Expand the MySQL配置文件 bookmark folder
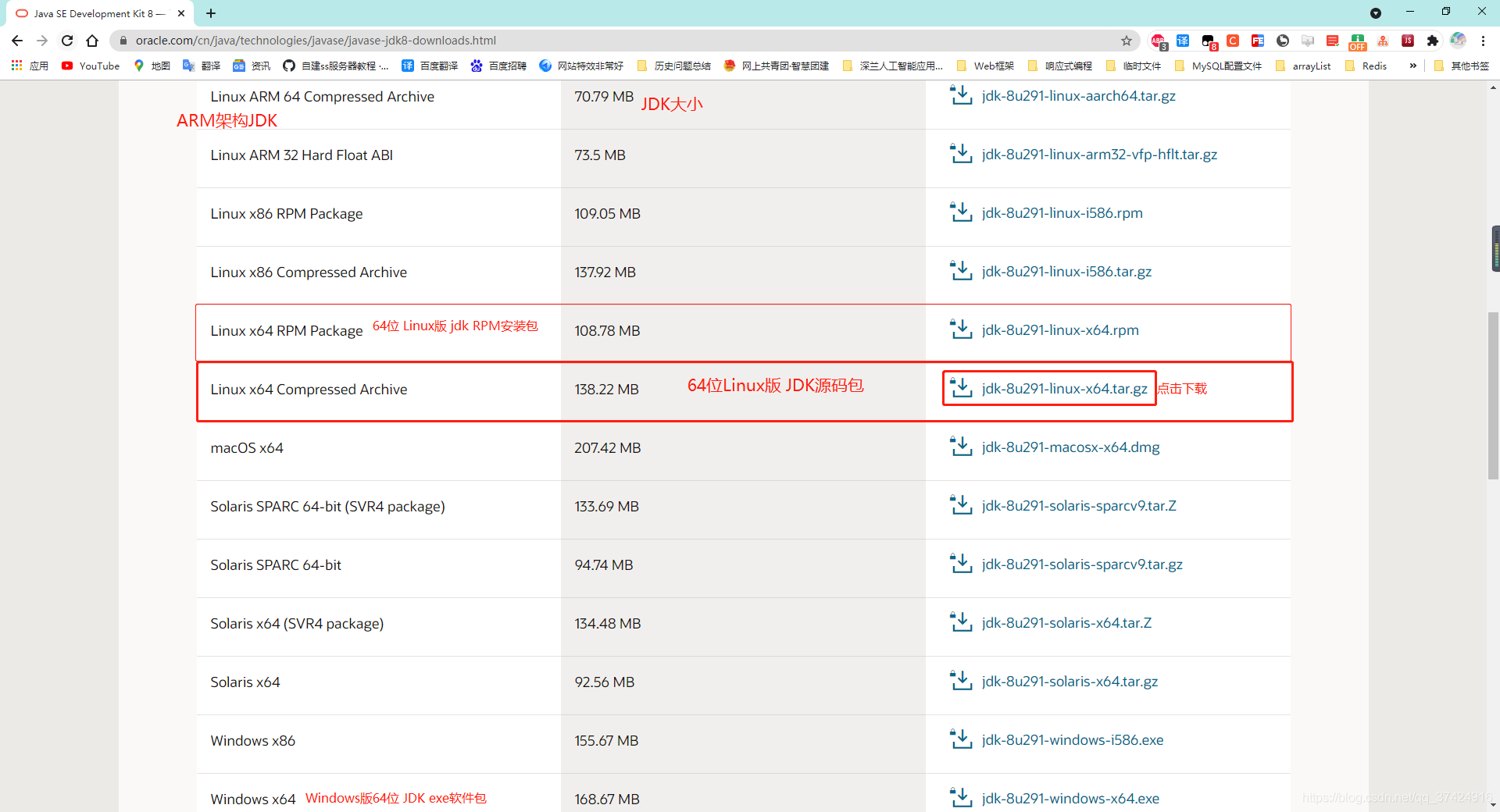This screenshot has width=1500, height=812. click(1218, 66)
